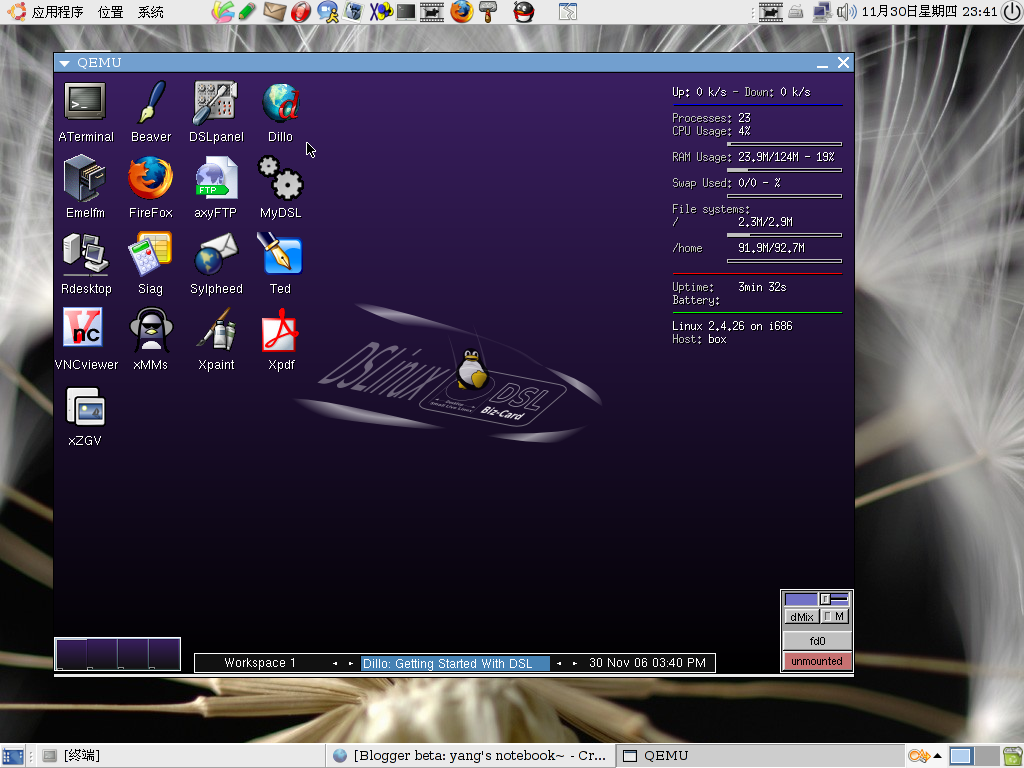Click the photo viewer icon in top panel
Screen dimensions: 1024x768
pos(353,11)
